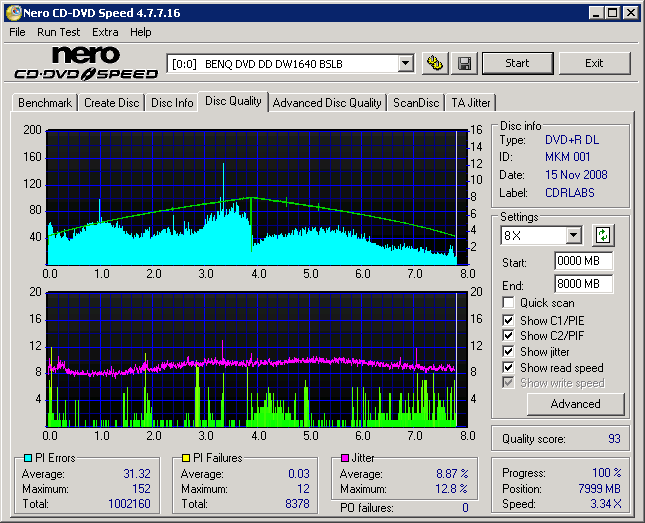The width and height of the screenshot is (645, 523).
Task: Click the green refresh speed icon
Action: [603, 236]
